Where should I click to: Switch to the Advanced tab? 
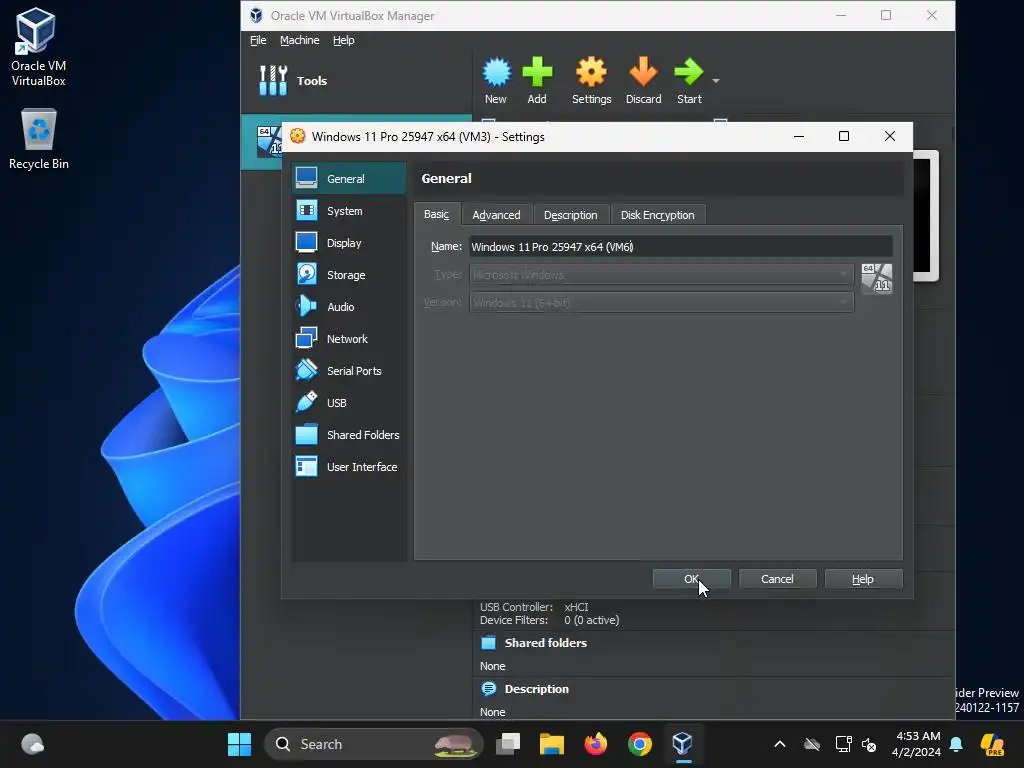(x=496, y=215)
